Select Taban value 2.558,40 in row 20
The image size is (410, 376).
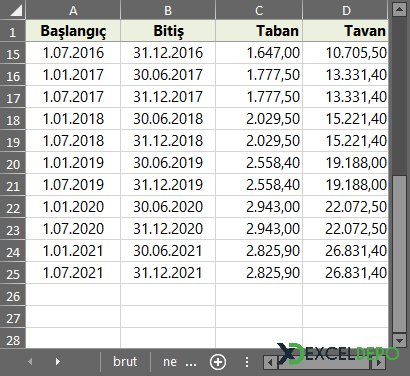[259, 163]
